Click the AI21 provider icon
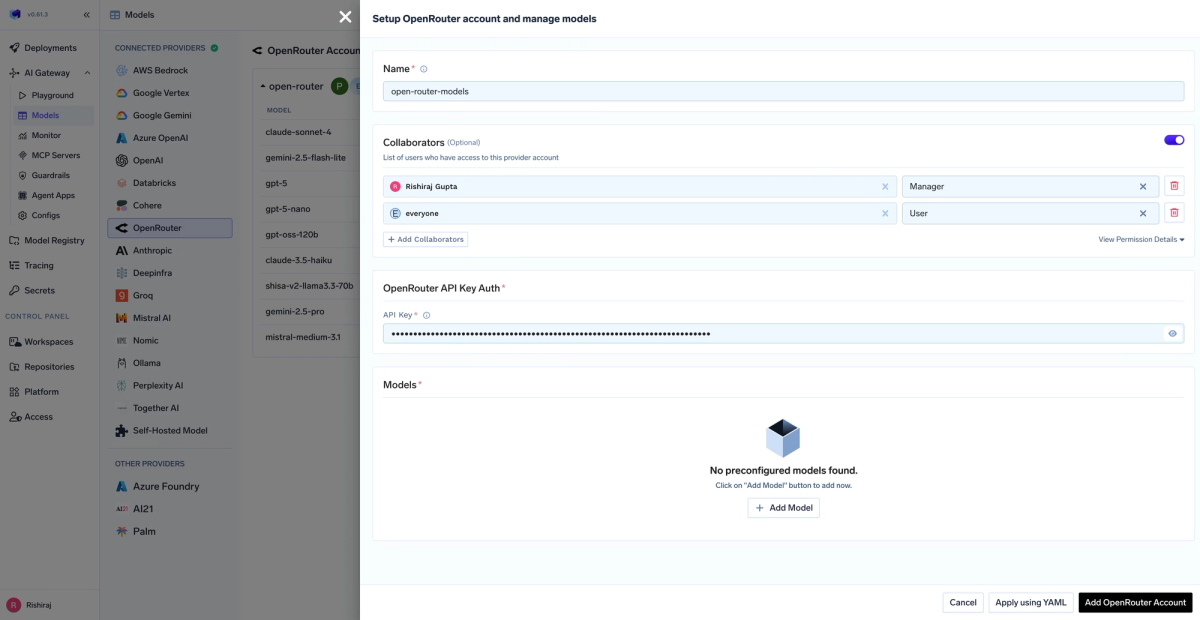Screen dimensions: 1200x620 (x=122, y=509)
